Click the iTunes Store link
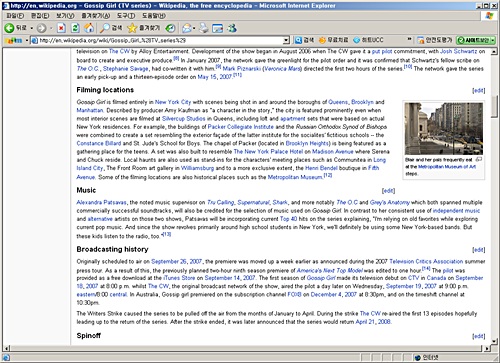 179,278
